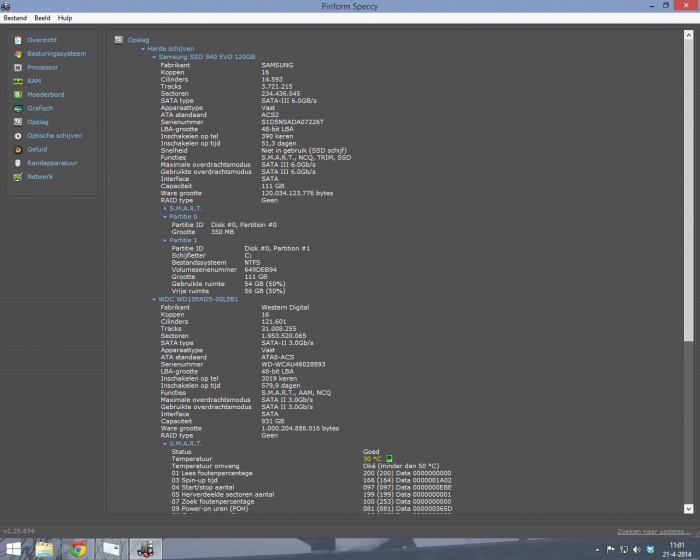Select the Netwerk icon in sidebar

[x=18, y=177]
